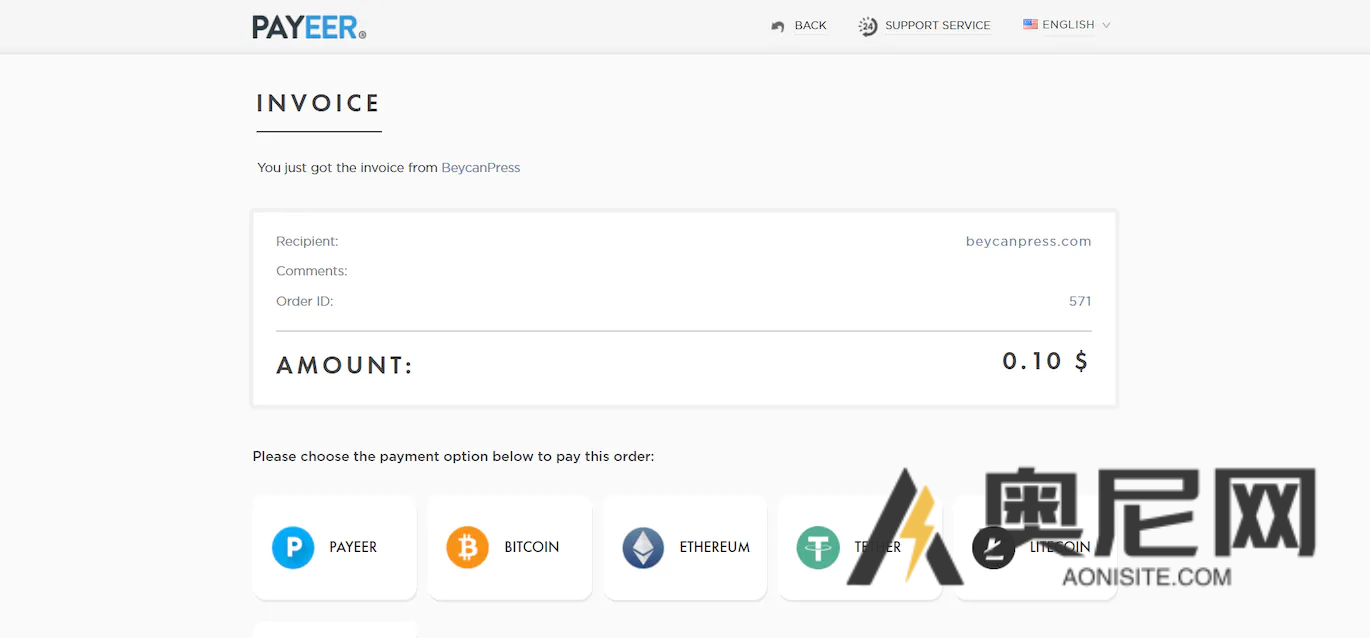
Task: Click the 24-hour support icon
Action: (867, 26)
